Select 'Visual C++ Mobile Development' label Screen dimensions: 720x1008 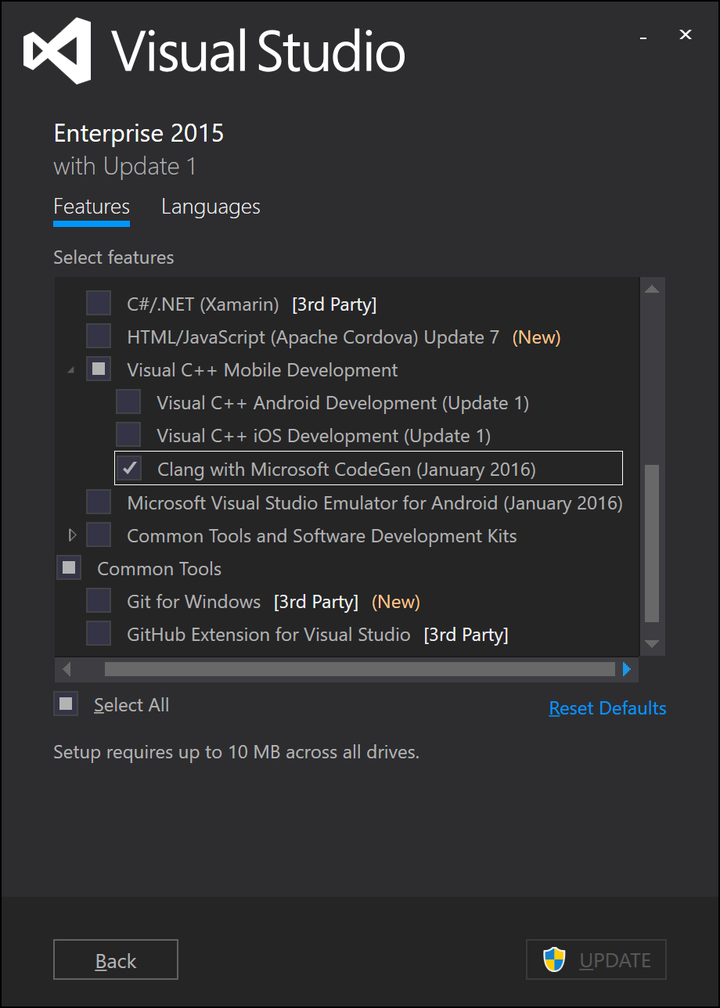pyautogui.click(x=262, y=370)
